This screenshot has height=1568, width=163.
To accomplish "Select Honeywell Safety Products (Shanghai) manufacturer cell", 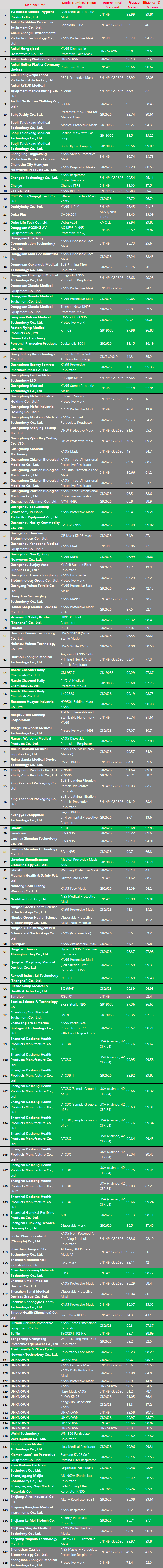I will 35,620.
